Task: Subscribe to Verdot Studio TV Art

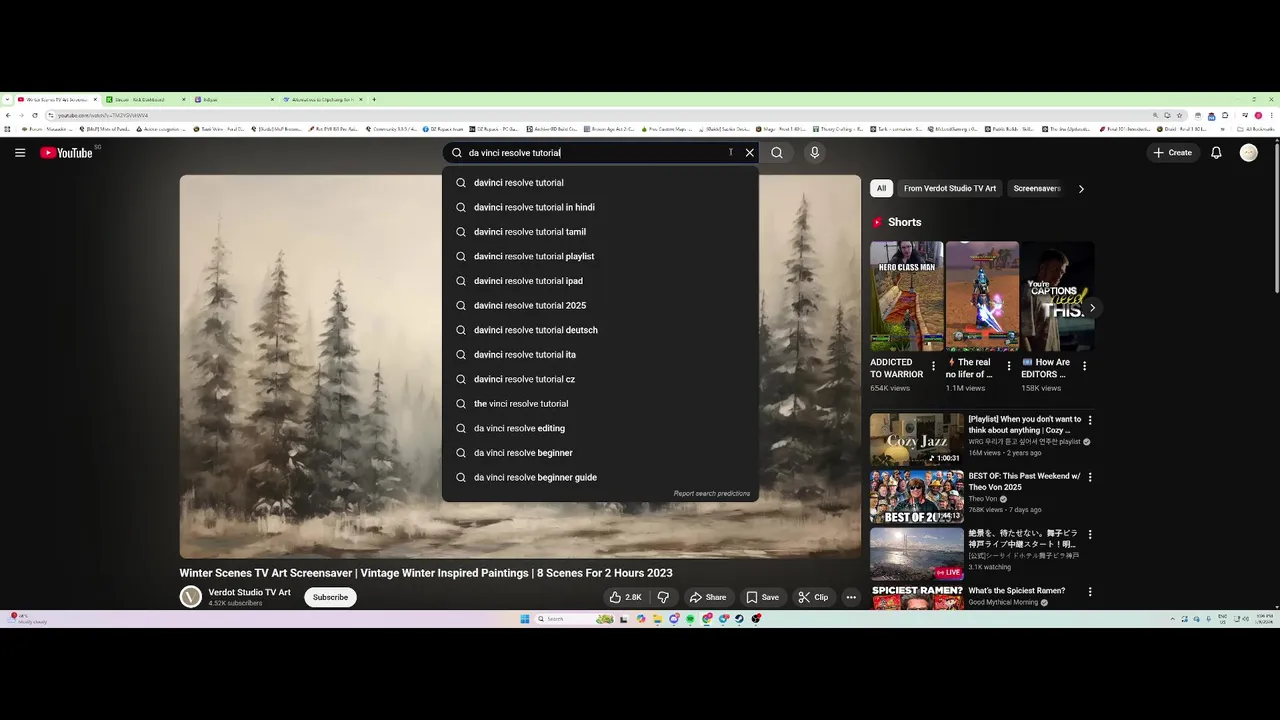Action: (x=330, y=597)
